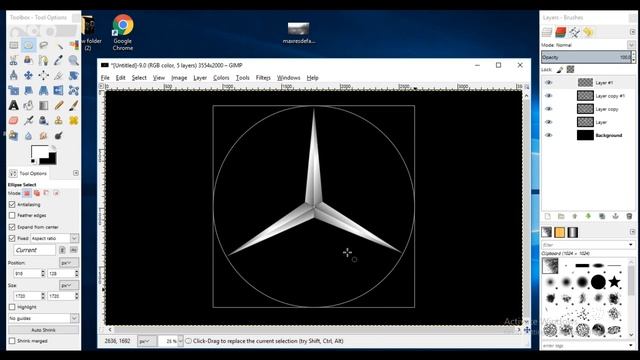Select the Layer copy layer row

(x=588, y=109)
